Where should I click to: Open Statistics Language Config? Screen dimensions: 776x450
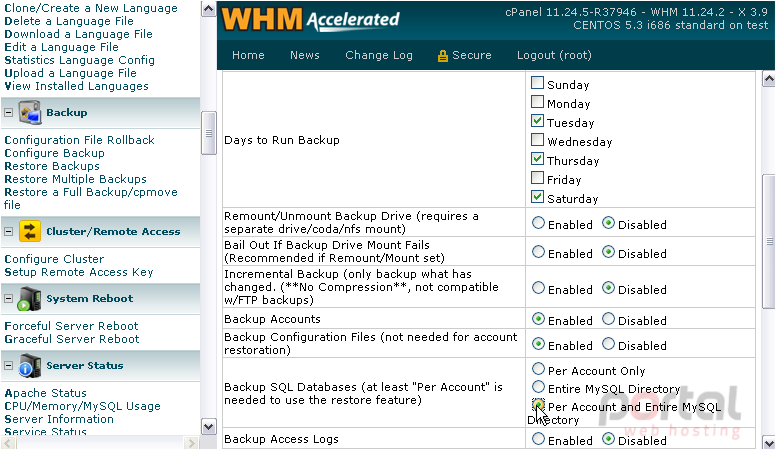80,60
